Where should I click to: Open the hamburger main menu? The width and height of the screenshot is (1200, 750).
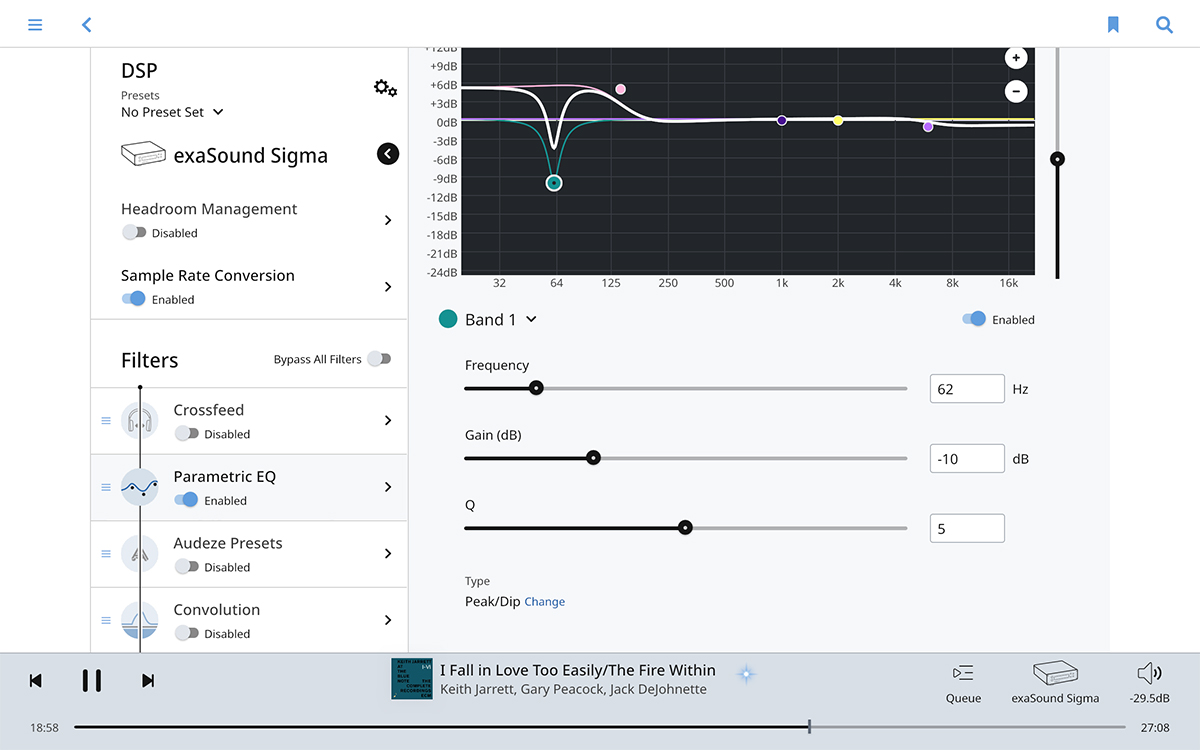35,25
